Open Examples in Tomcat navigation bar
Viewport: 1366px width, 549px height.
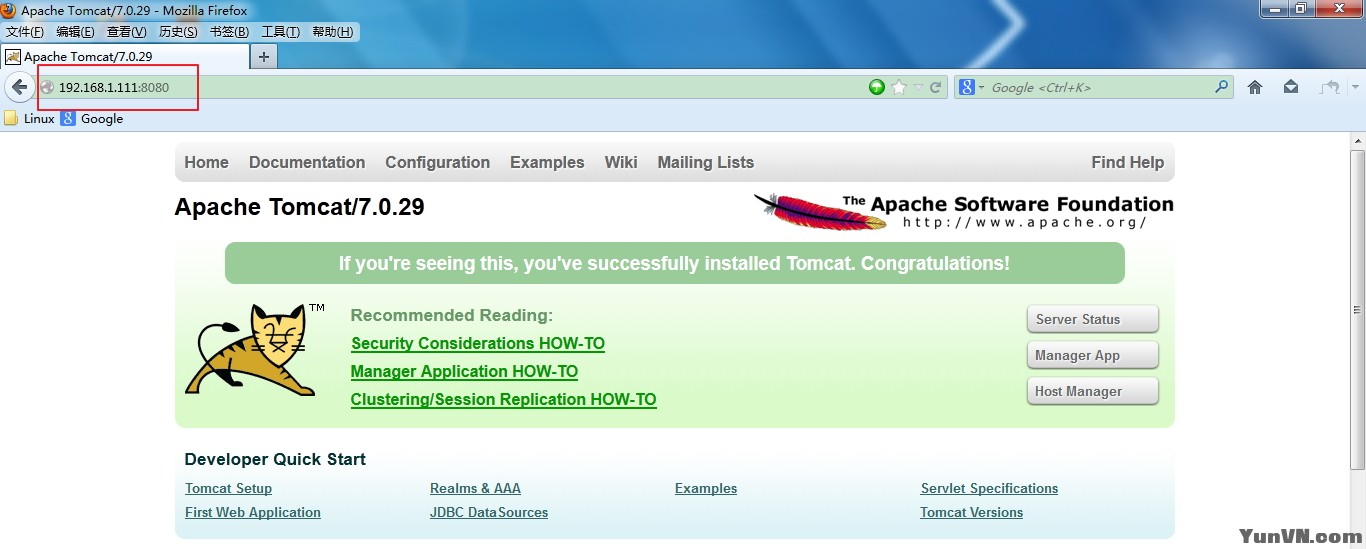tap(547, 162)
